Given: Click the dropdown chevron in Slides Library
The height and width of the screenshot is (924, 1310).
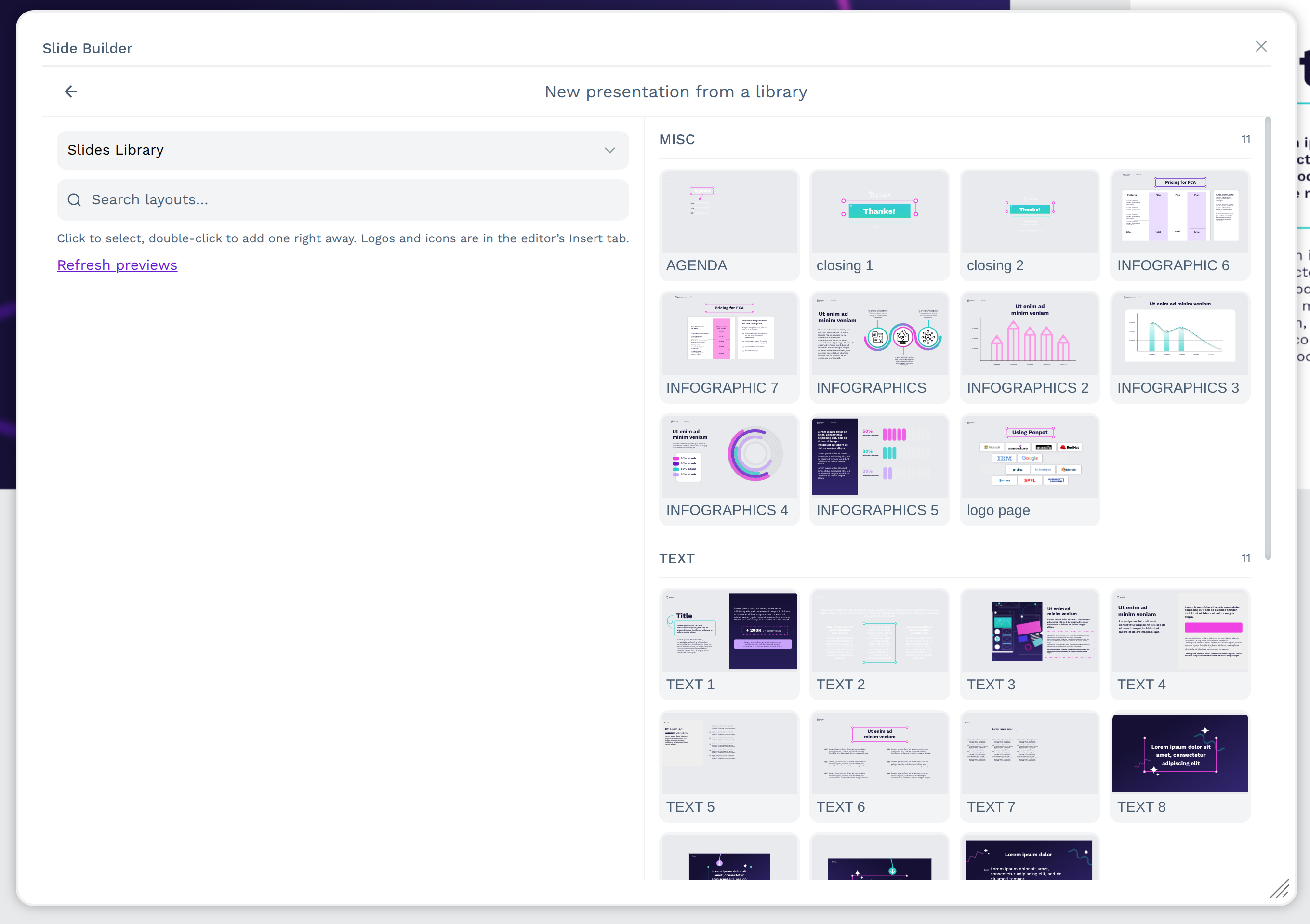Looking at the screenshot, I should point(610,151).
